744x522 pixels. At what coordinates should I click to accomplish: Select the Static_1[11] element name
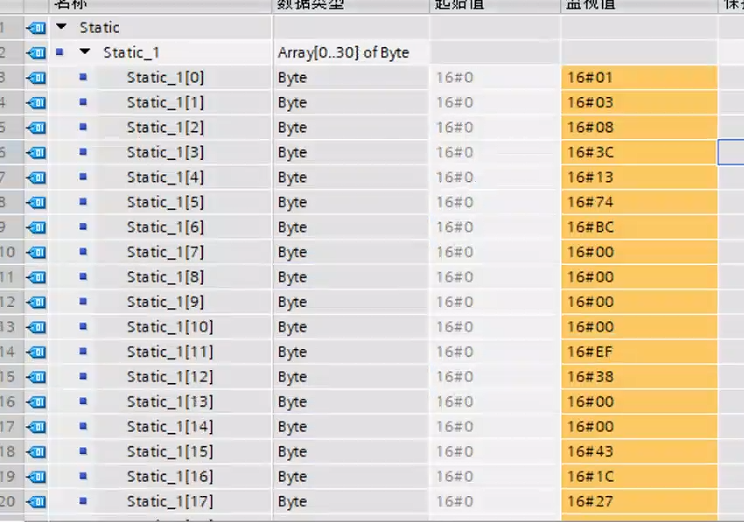click(169, 352)
